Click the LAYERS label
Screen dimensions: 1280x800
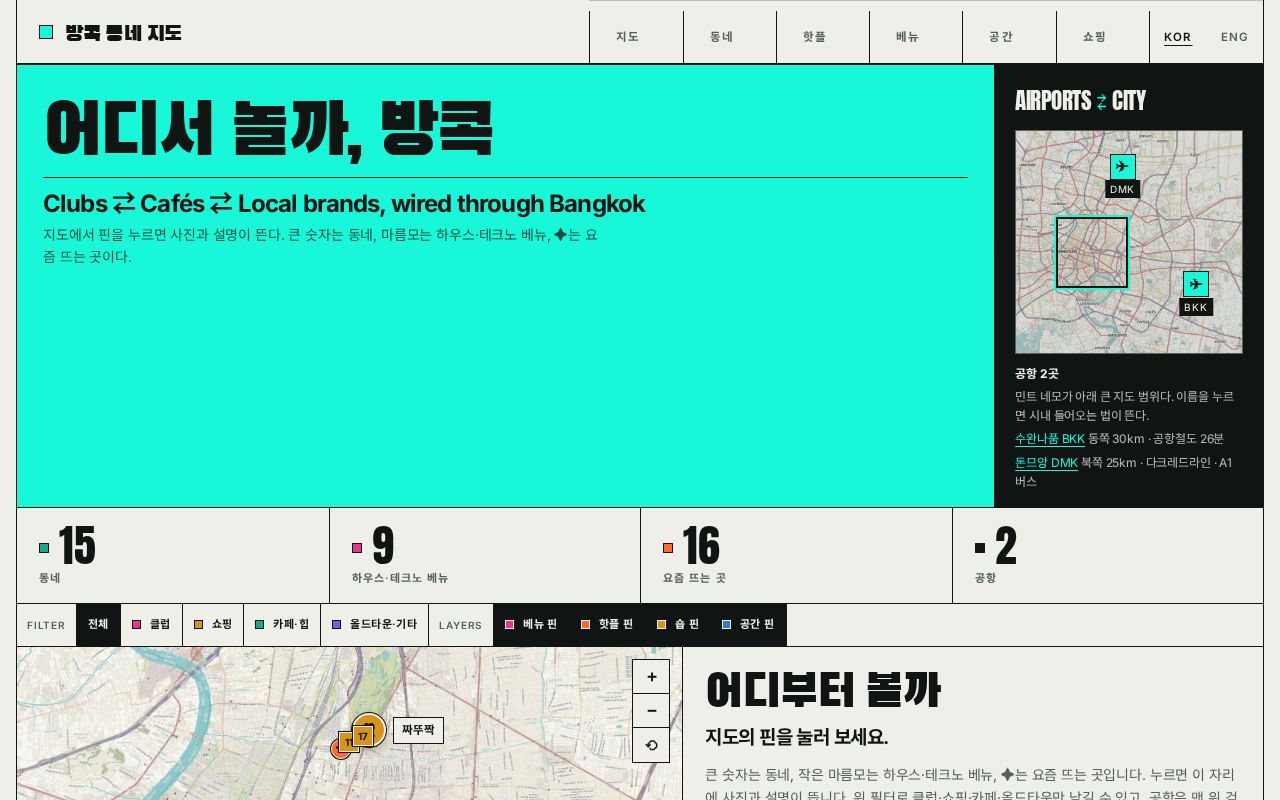460,626
